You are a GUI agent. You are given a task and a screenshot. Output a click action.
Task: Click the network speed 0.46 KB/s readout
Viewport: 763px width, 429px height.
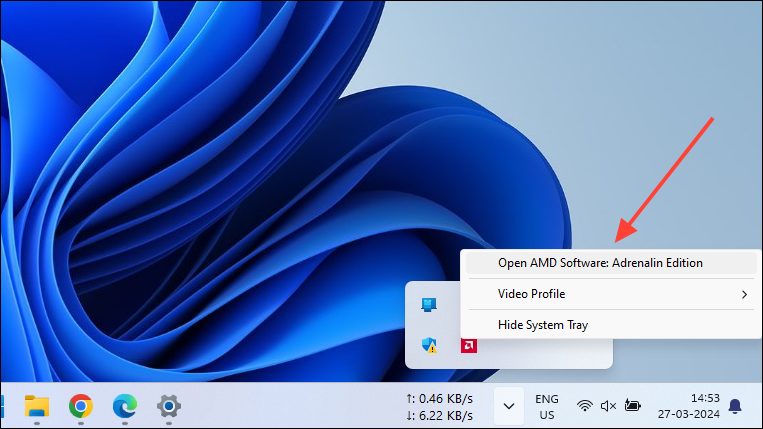click(x=439, y=399)
